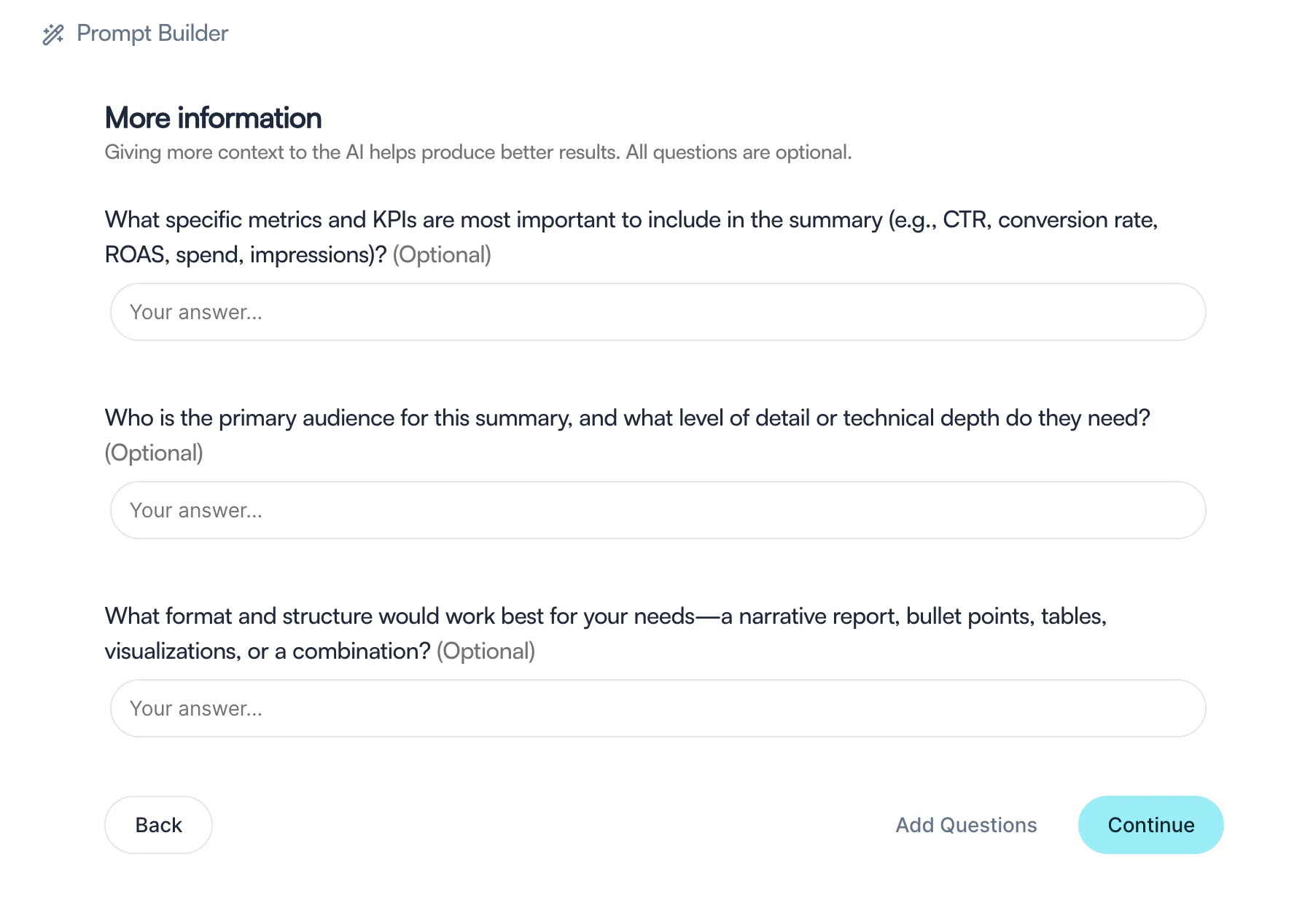Click the Optional tag after the impressions question

442,254
